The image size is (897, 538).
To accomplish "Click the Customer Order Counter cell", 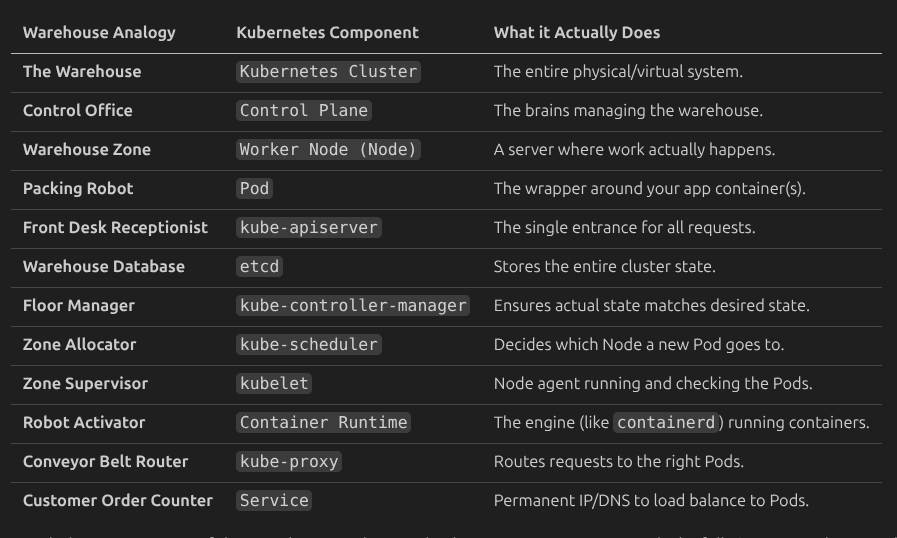I will click(117, 500).
